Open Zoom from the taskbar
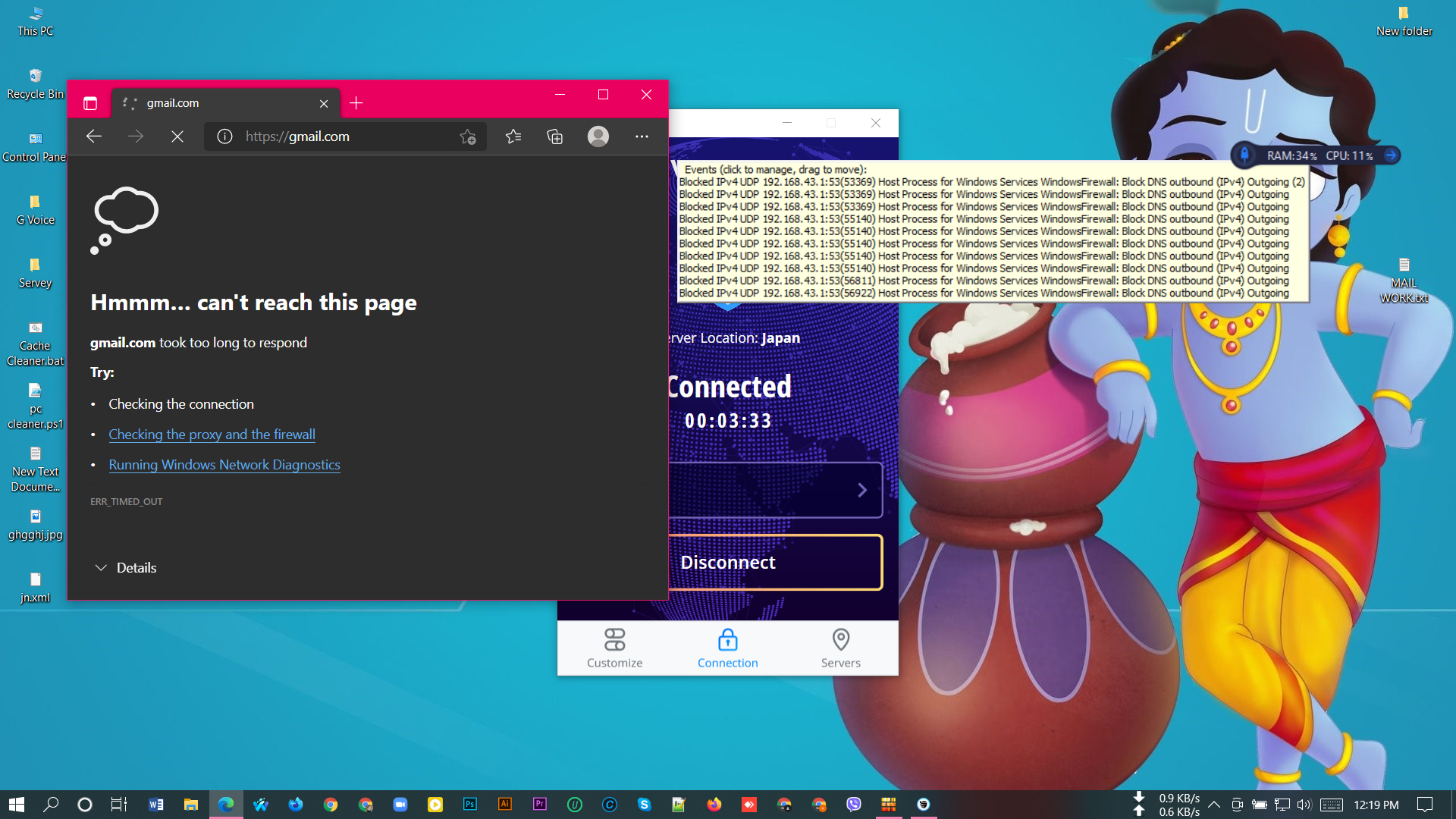 point(400,805)
